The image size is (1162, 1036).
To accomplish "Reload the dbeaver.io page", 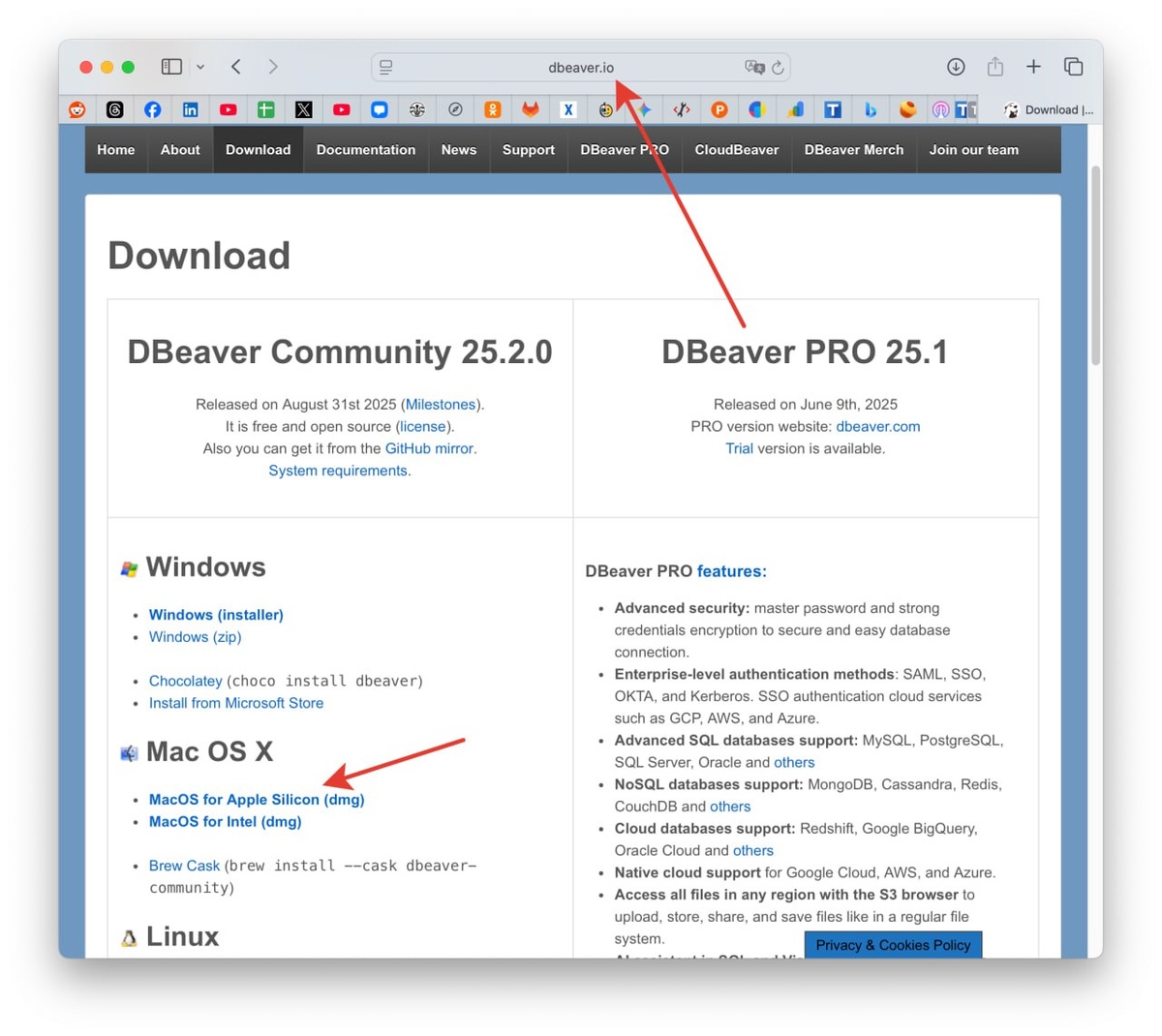I will pos(778,67).
